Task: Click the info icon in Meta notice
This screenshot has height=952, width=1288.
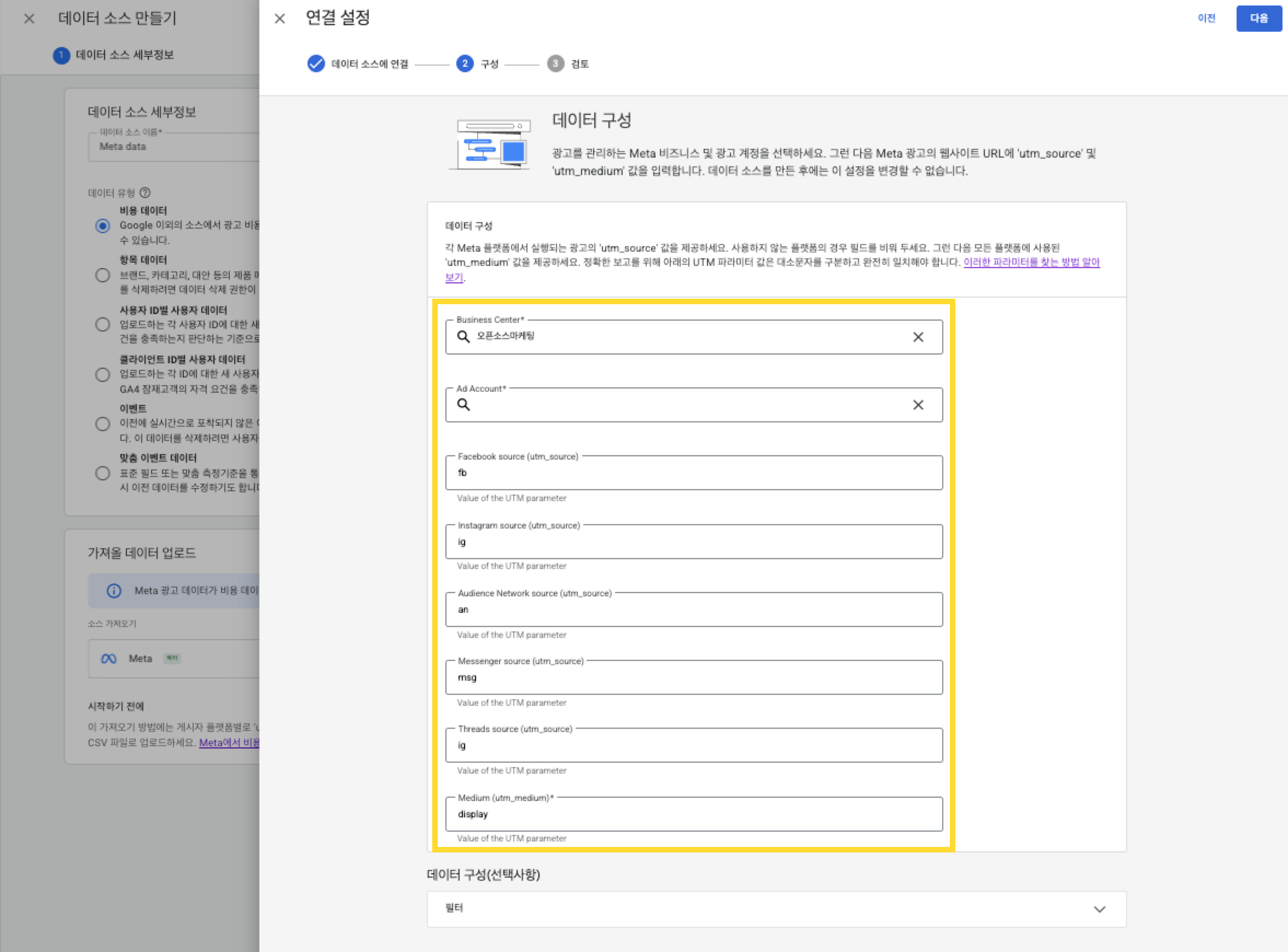Action: [114, 591]
